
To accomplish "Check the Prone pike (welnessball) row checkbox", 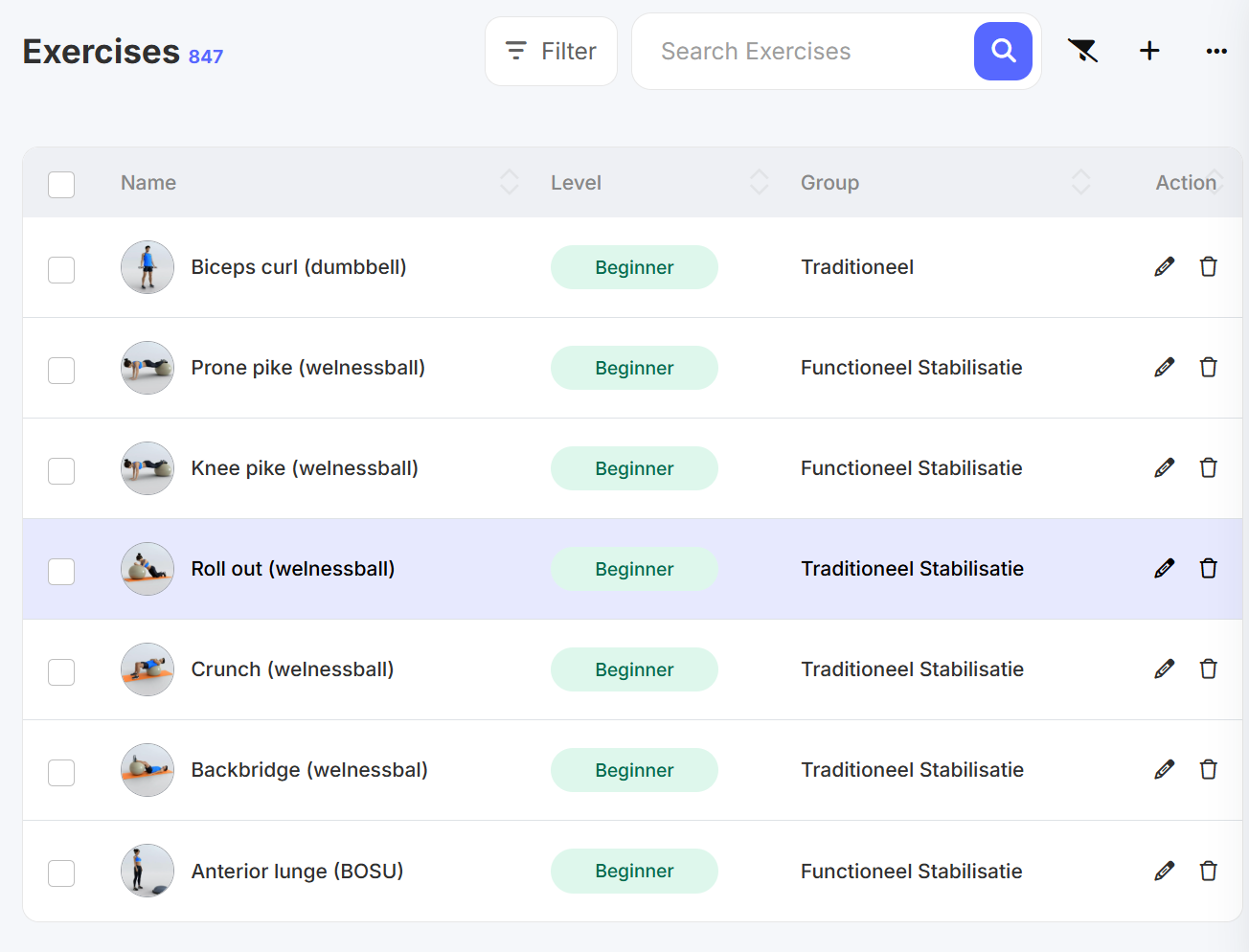I will point(61,371).
